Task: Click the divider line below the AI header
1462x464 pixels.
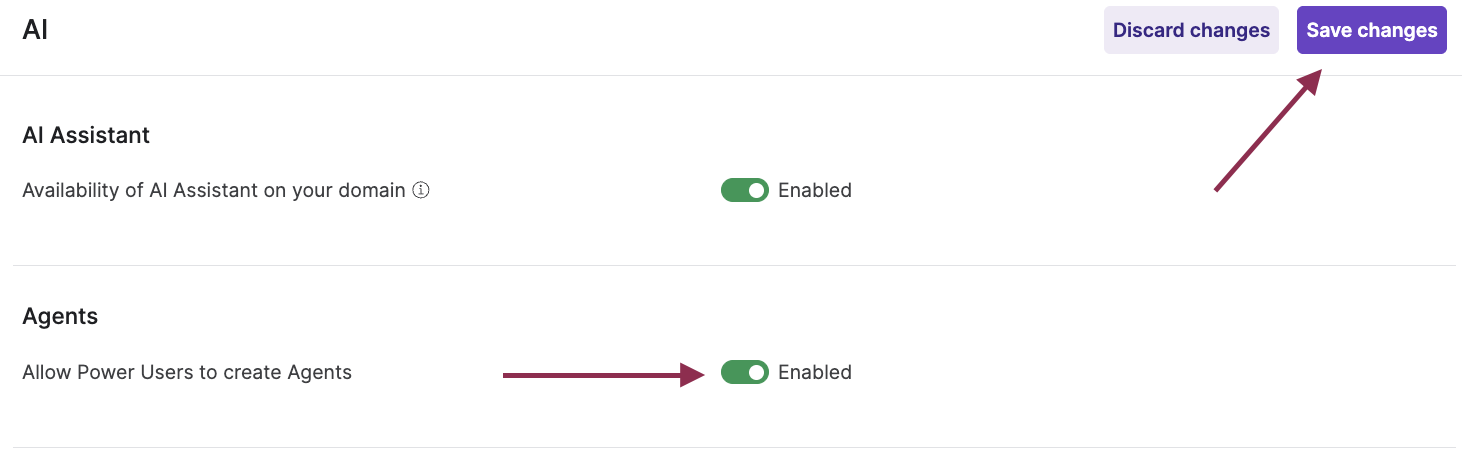Action: click(x=731, y=75)
